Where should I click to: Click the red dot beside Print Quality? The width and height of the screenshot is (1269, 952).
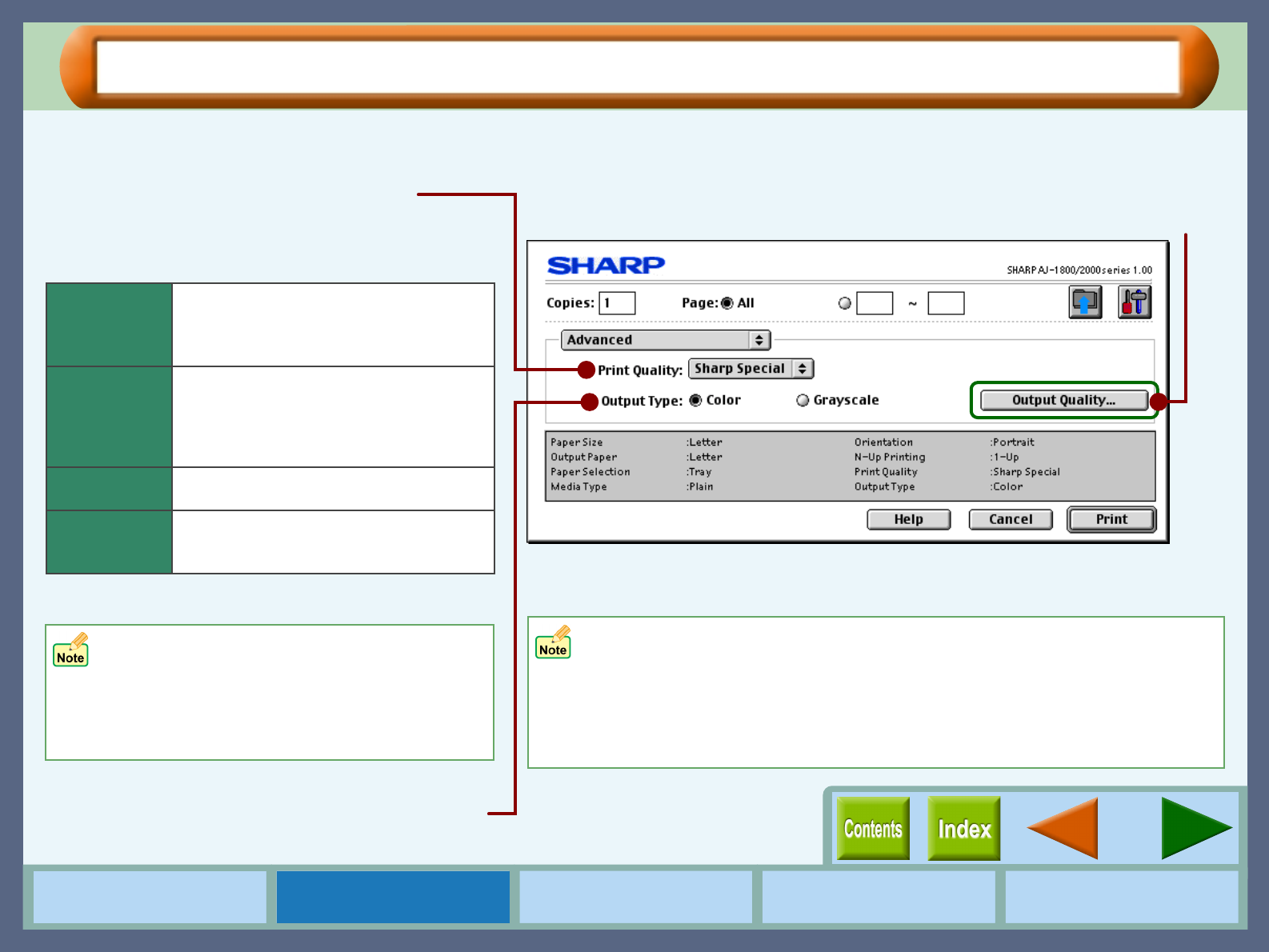586,370
